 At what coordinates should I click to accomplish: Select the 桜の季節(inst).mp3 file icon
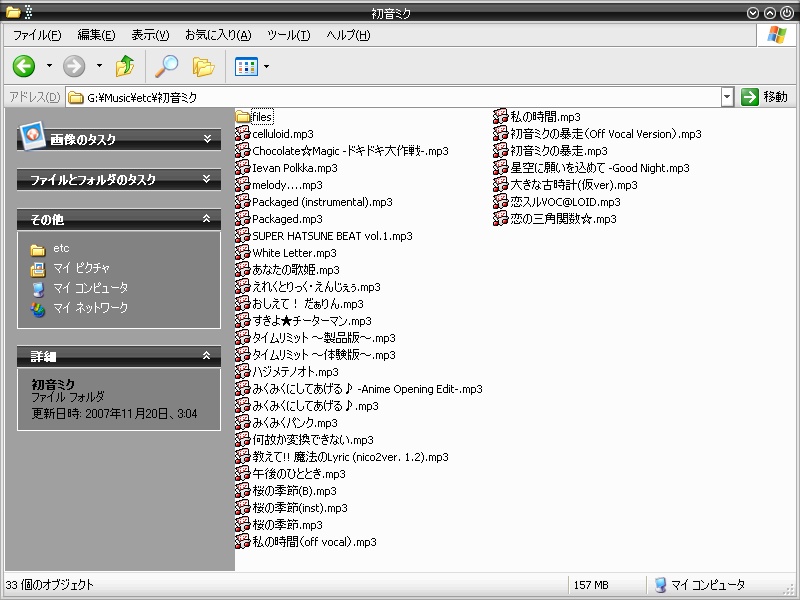coord(243,508)
